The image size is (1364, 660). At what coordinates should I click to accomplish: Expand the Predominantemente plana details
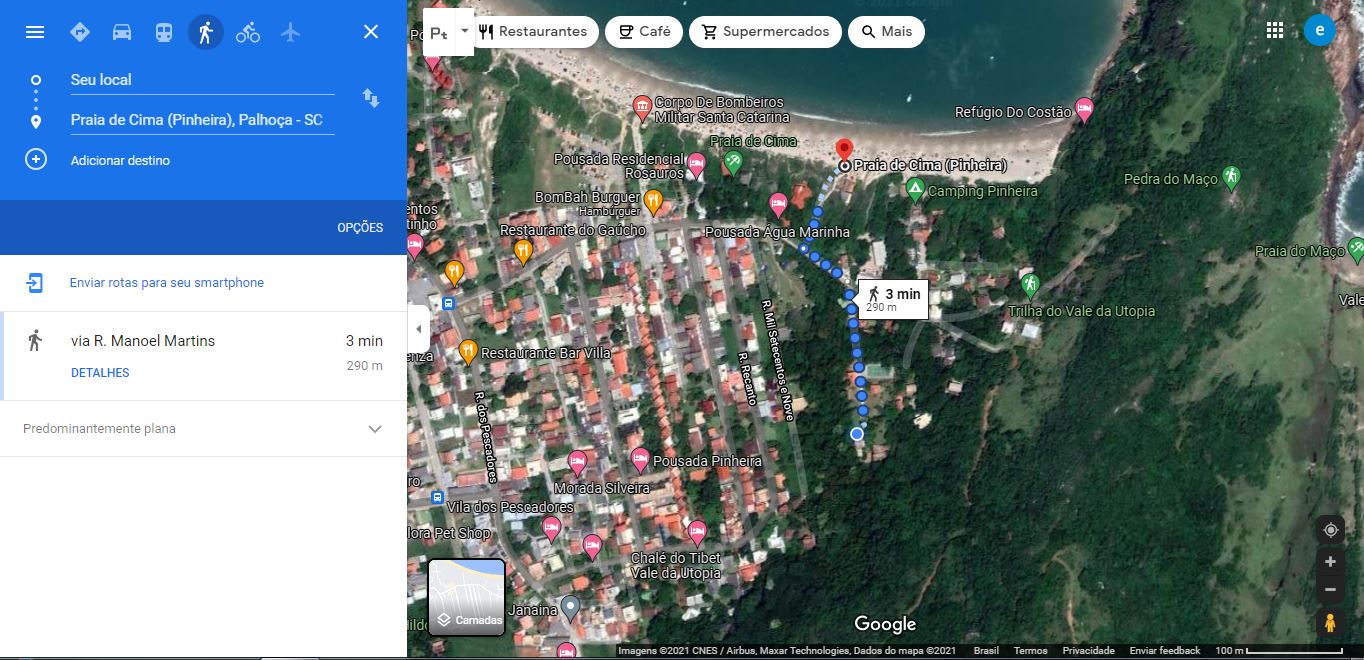click(x=374, y=428)
